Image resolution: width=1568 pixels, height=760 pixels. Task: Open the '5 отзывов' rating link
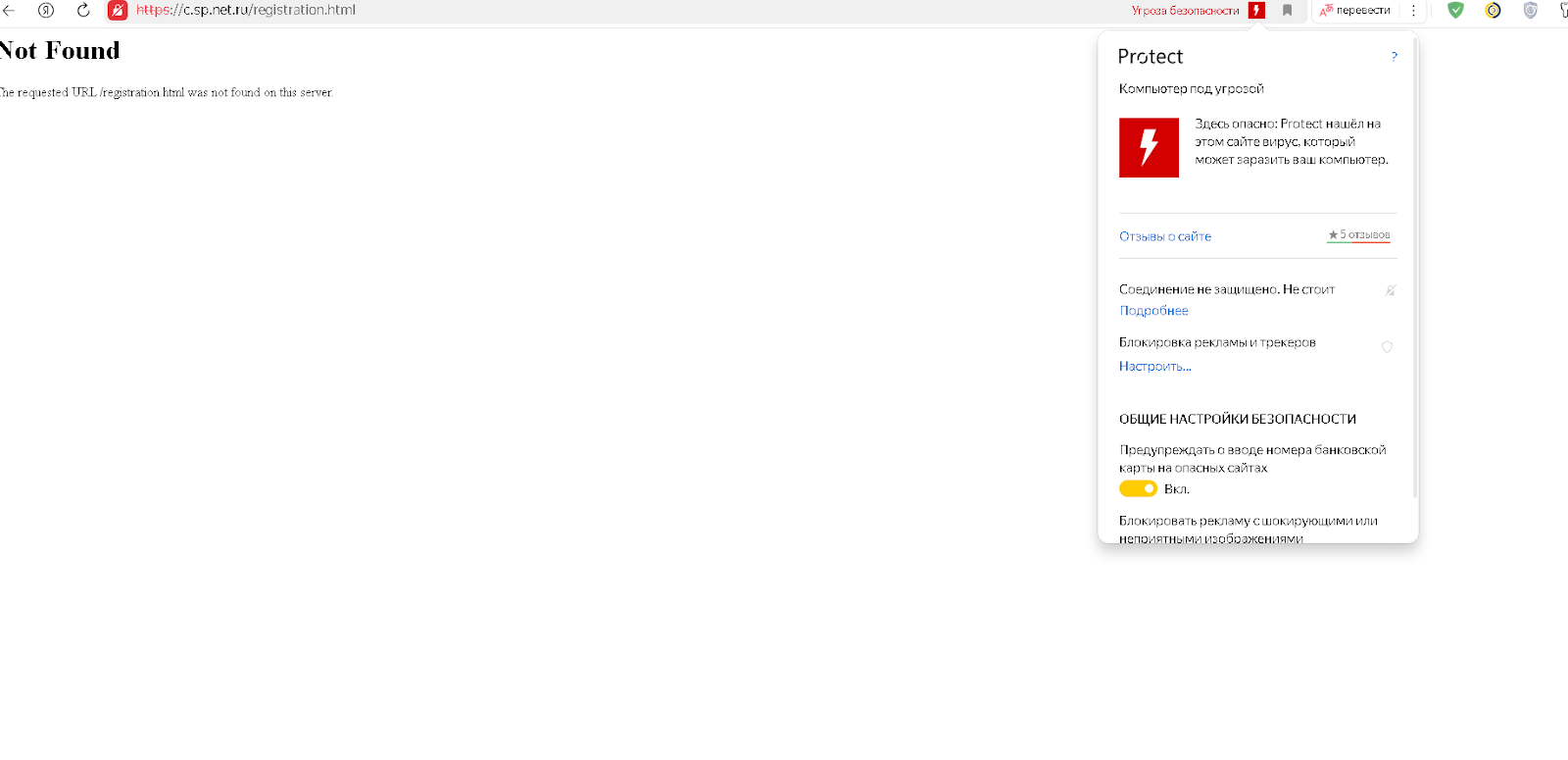click(x=1359, y=235)
